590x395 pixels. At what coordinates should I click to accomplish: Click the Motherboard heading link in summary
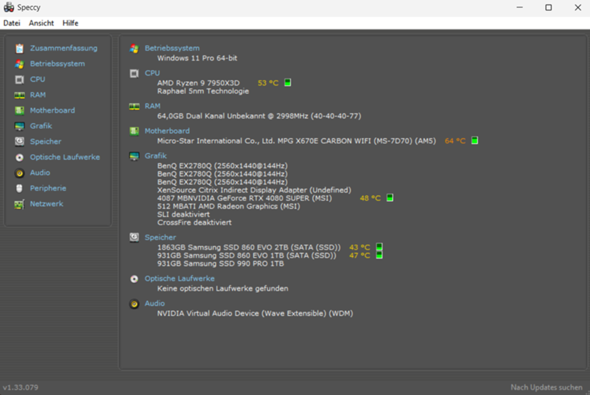click(x=167, y=131)
